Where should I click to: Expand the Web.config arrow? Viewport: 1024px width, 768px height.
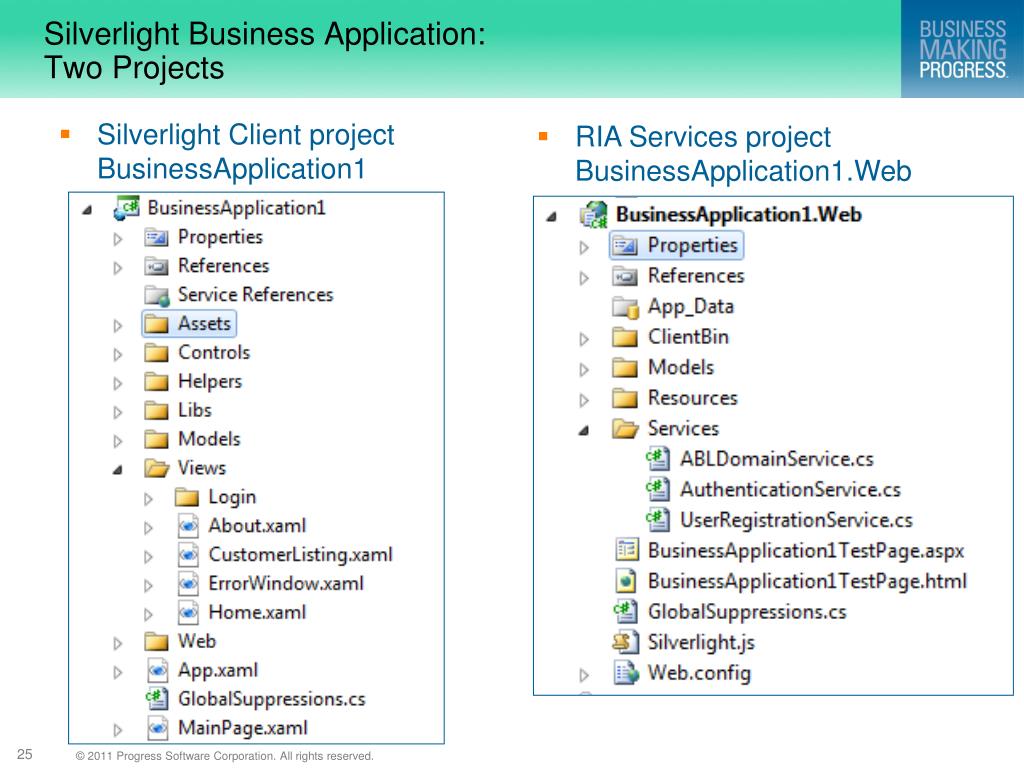pyautogui.click(x=584, y=675)
